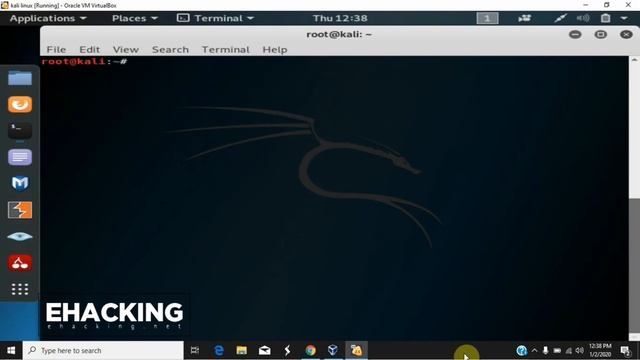Image resolution: width=640 pixels, height=360 pixels.
Task: Open the Applications menu in top bar
Action: (x=48, y=18)
